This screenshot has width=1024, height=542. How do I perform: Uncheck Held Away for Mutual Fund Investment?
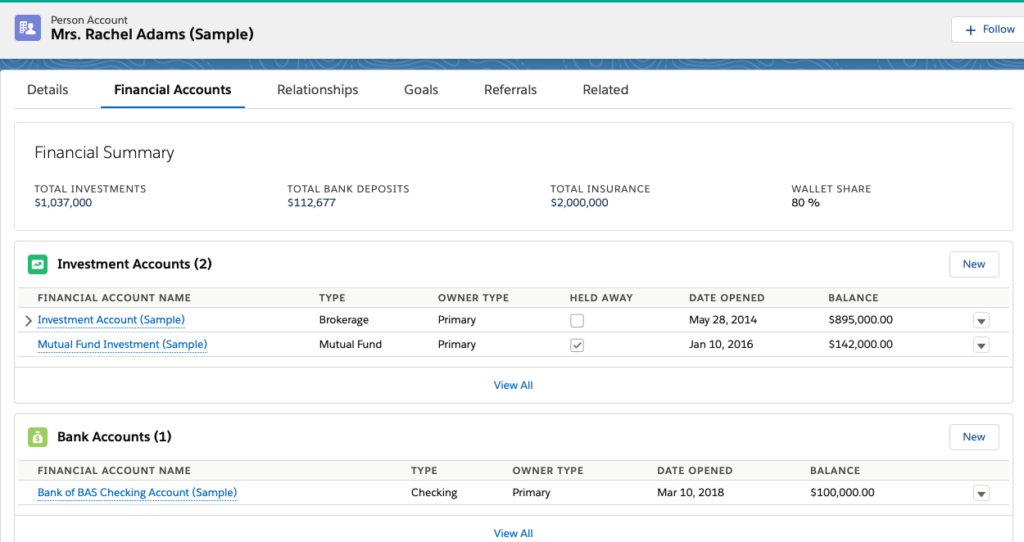click(577, 345)
